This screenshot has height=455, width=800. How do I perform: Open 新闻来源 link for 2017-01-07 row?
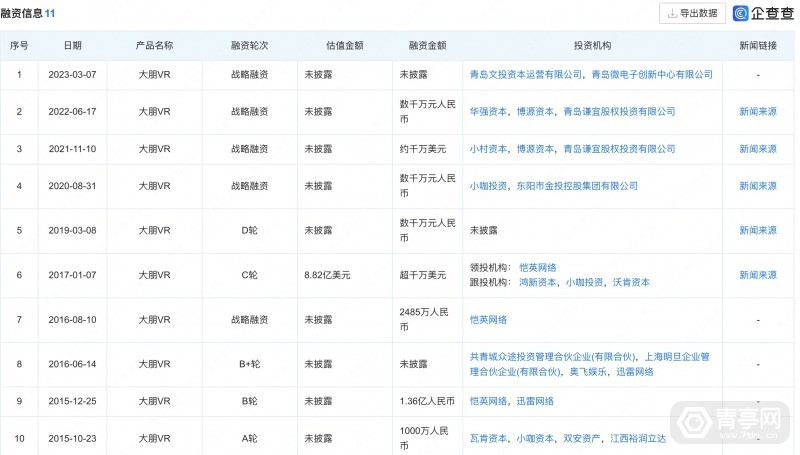tap(758, 275)
